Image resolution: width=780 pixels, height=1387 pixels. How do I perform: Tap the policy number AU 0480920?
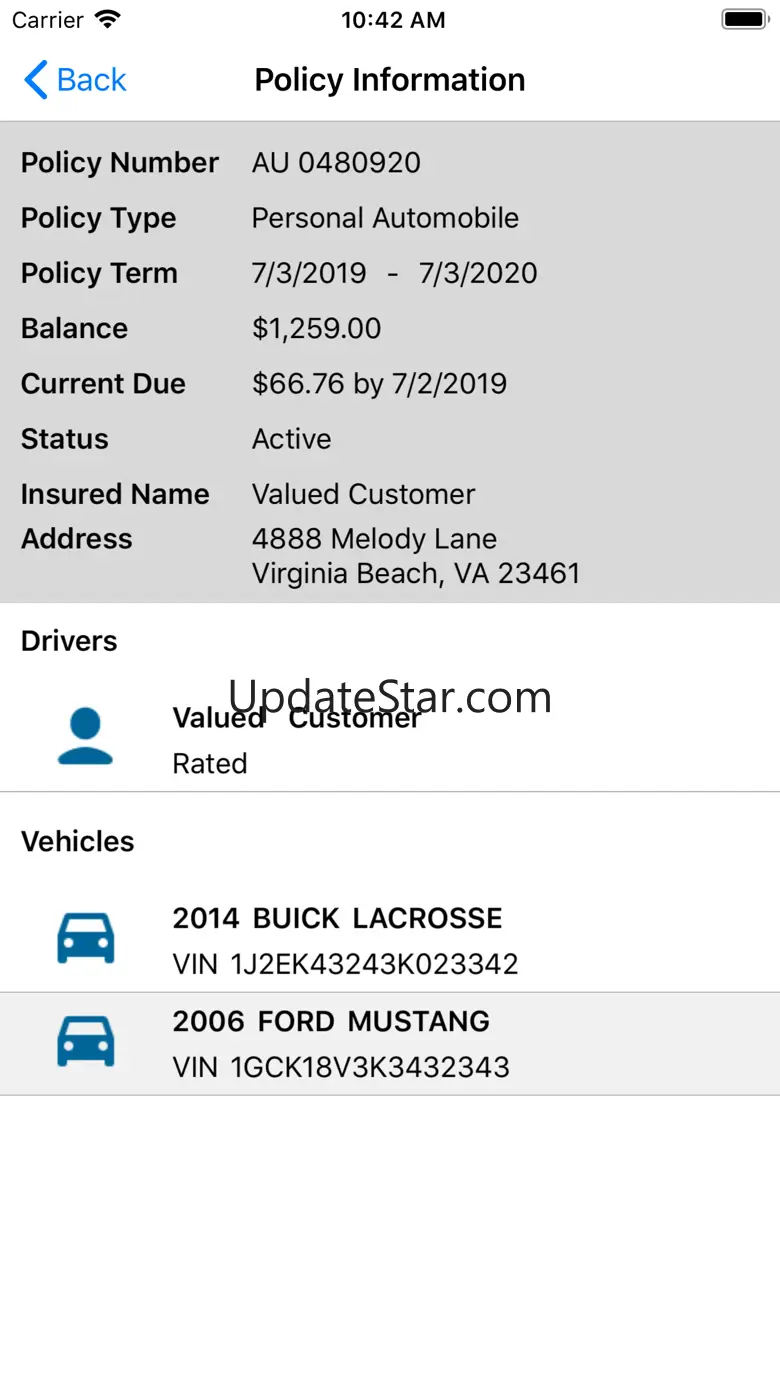(336, 163)
